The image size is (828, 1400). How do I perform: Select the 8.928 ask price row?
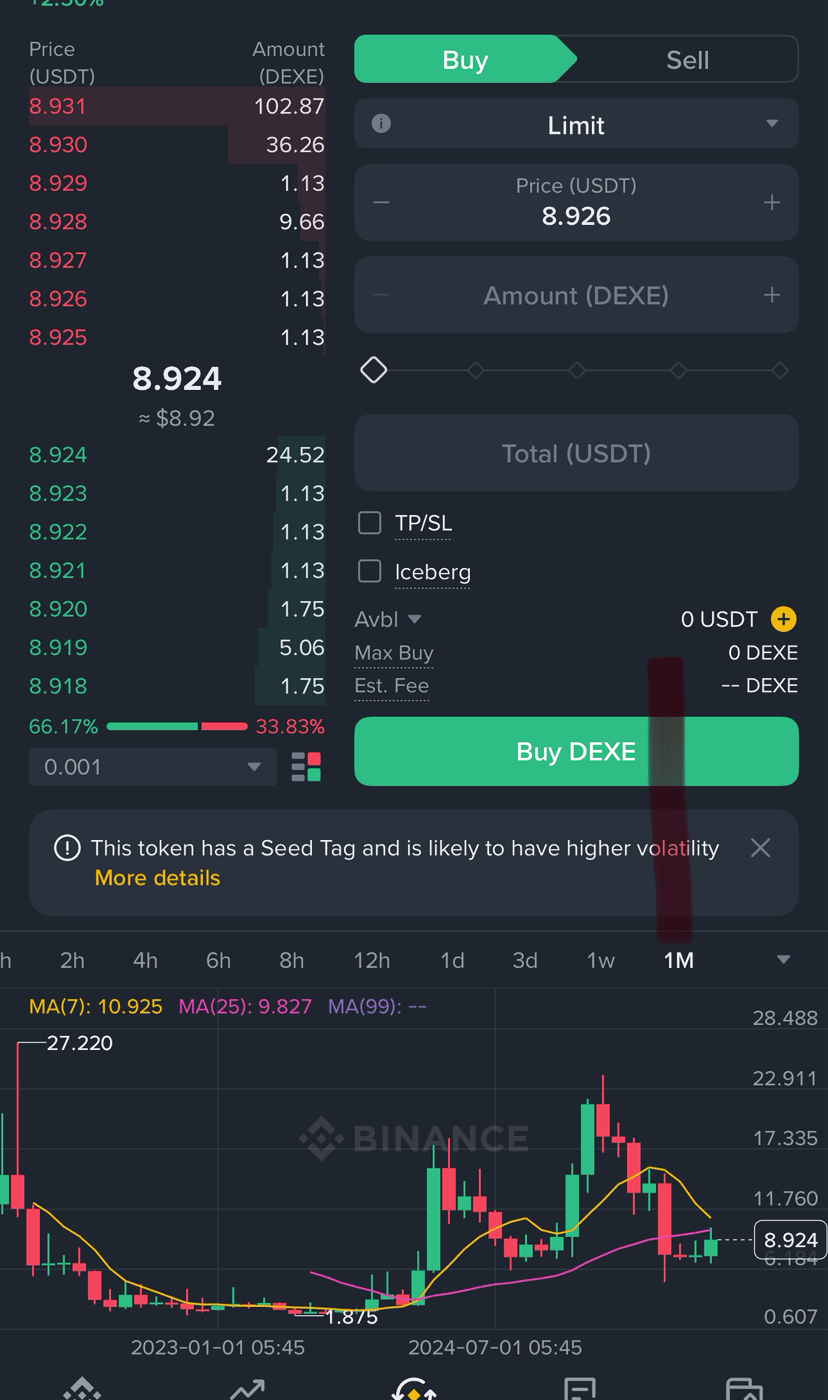177,221
